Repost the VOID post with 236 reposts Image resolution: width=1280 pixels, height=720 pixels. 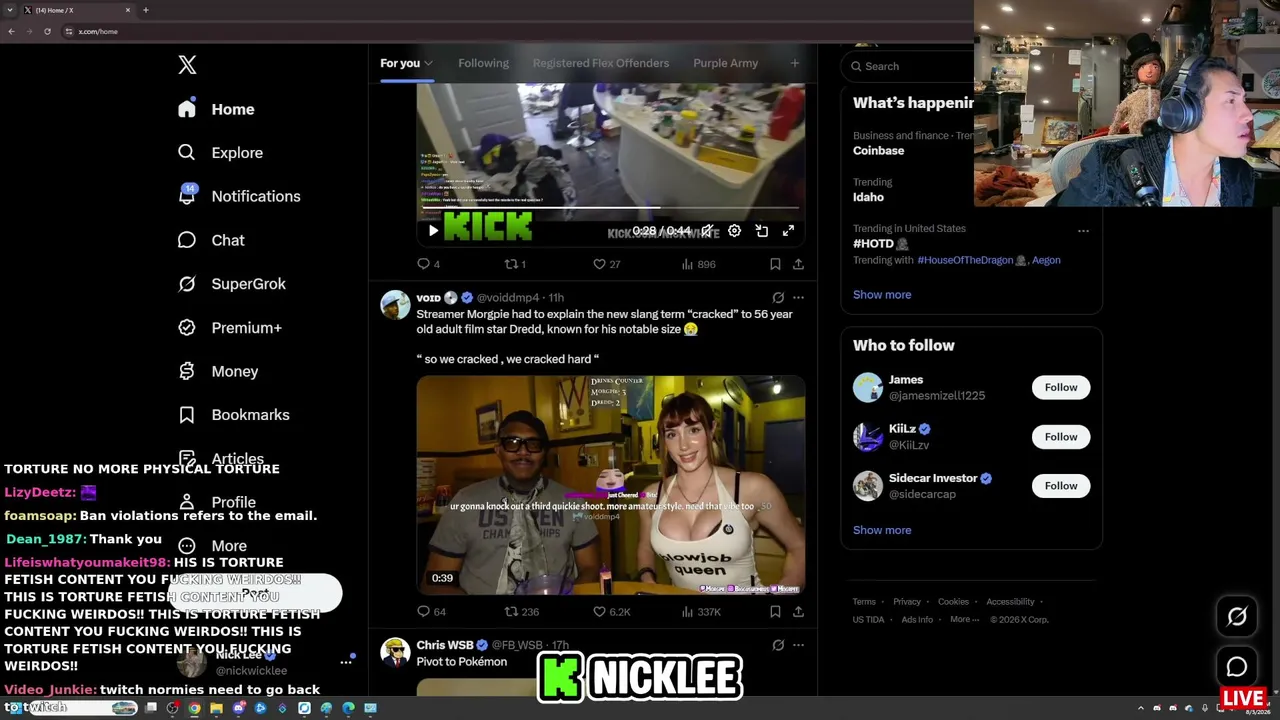521,611
